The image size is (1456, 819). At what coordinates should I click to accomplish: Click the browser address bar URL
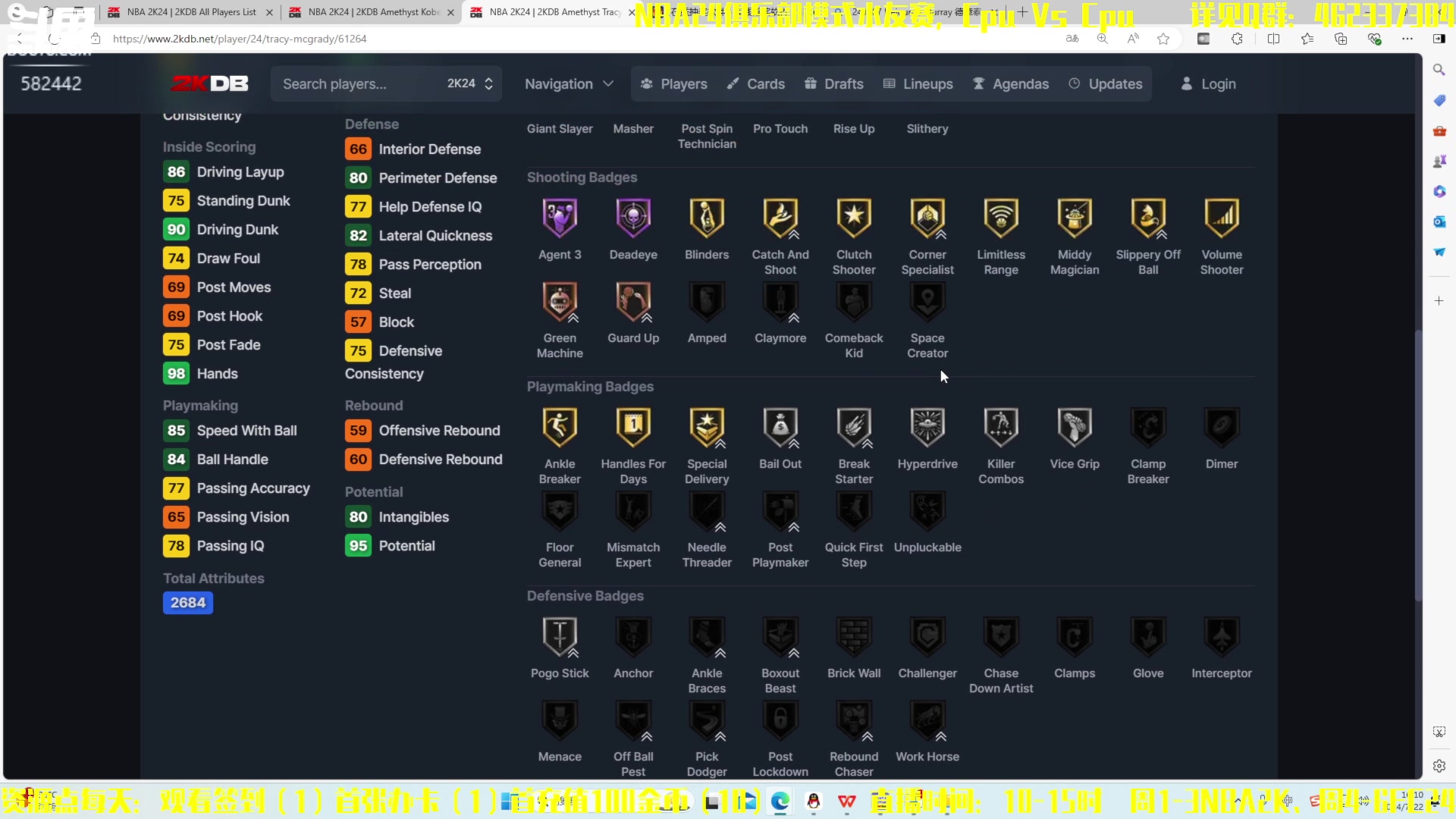[240, 39]
